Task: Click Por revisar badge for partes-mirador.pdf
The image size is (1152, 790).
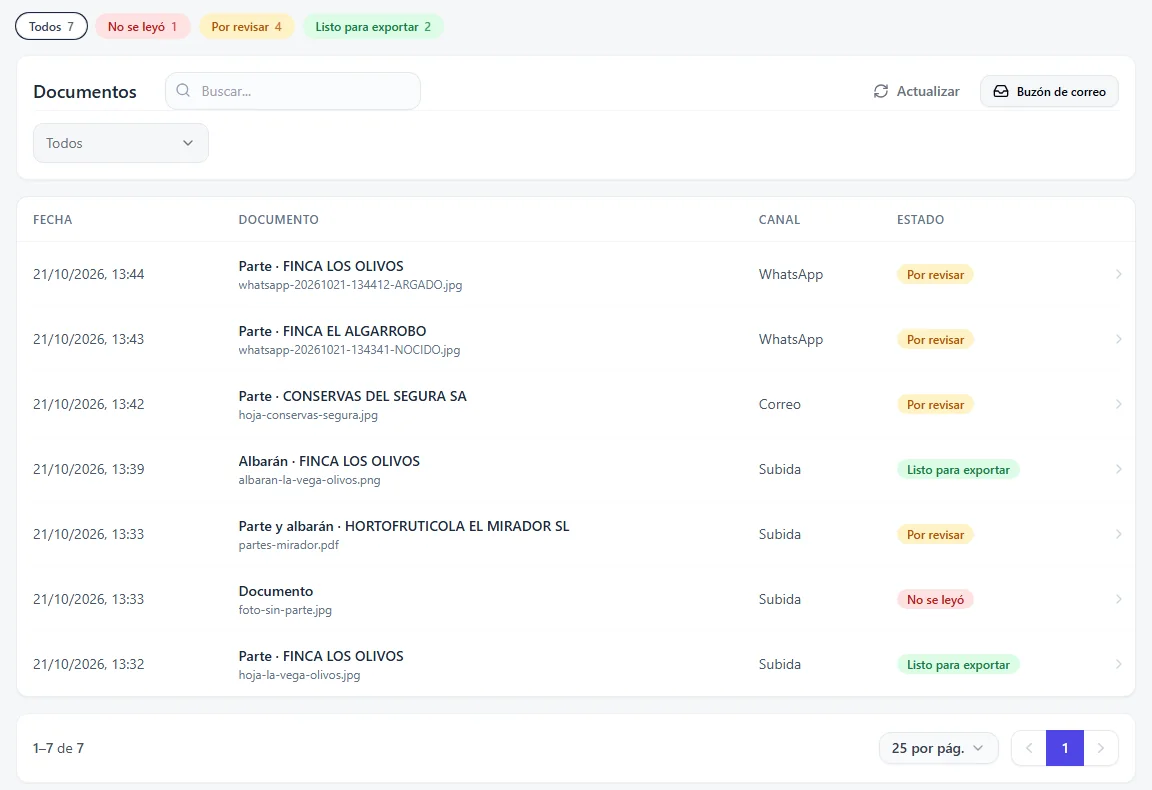Action: tap(935, 534)
